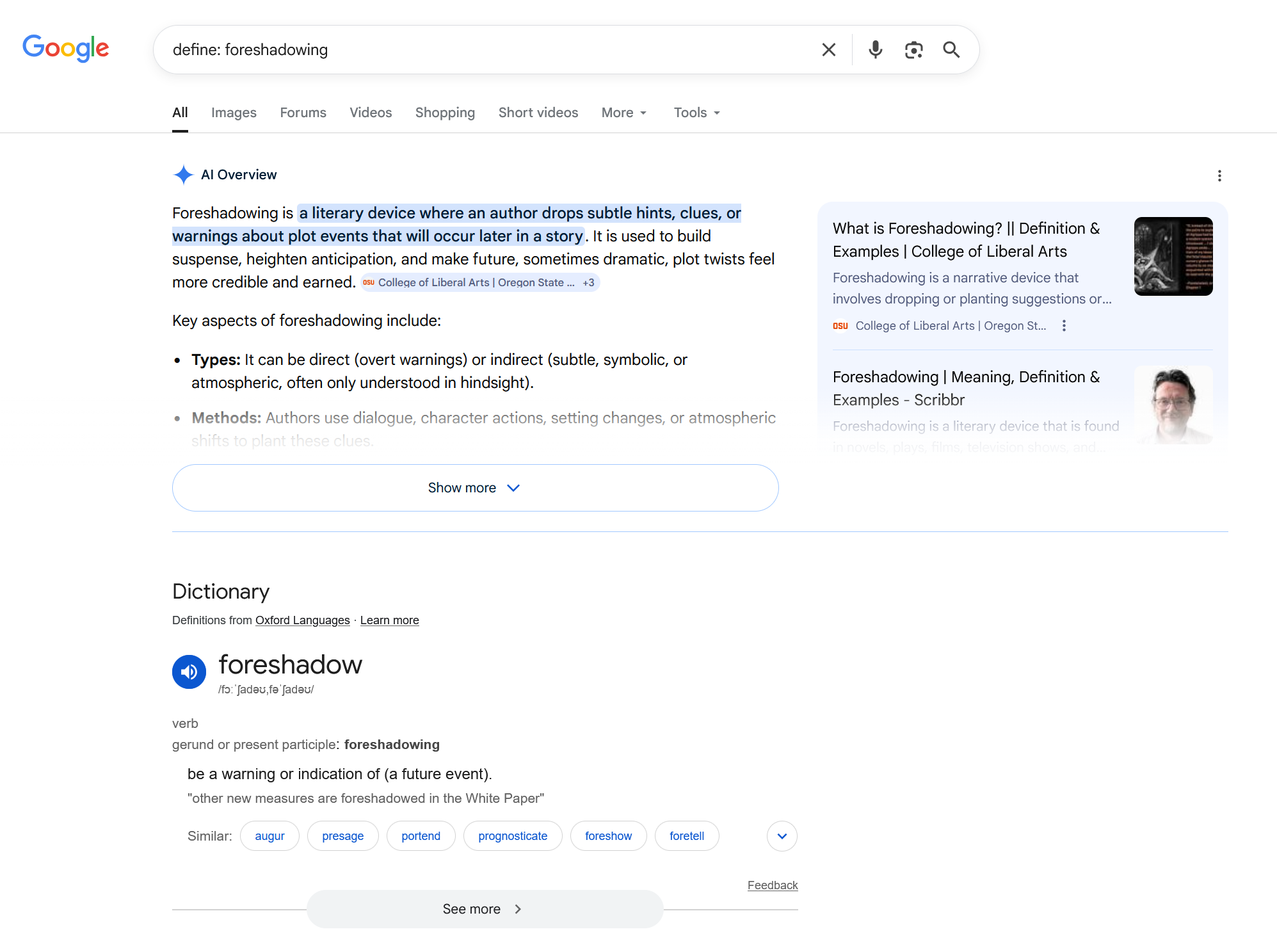Click the magnifying glass search button
The image size is (1277, 952).
[951, 50]
